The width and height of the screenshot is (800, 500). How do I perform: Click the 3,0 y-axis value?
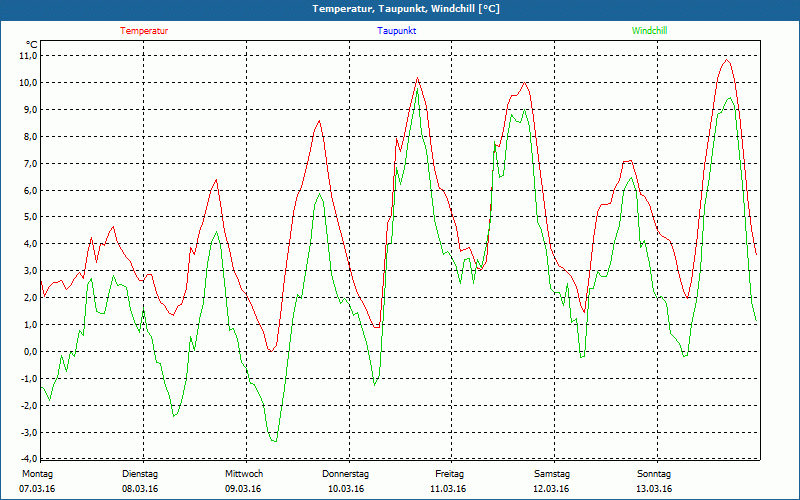pyautogui.click(x=30, y=271)
